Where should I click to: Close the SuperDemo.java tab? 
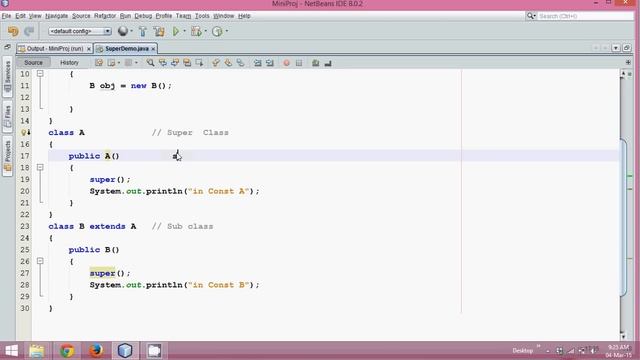coord(153,49)
